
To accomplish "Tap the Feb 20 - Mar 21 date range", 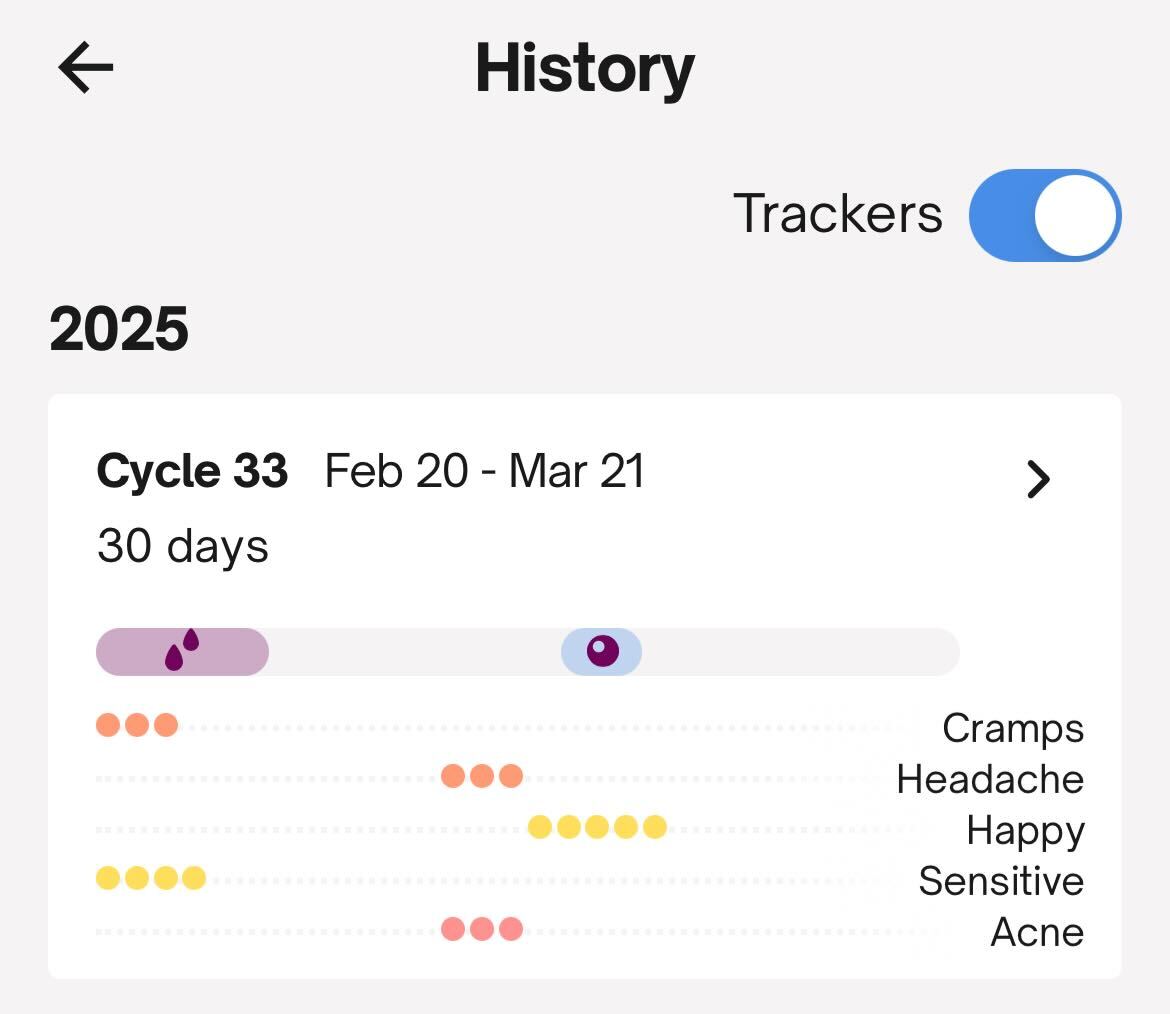I will 485,471.
